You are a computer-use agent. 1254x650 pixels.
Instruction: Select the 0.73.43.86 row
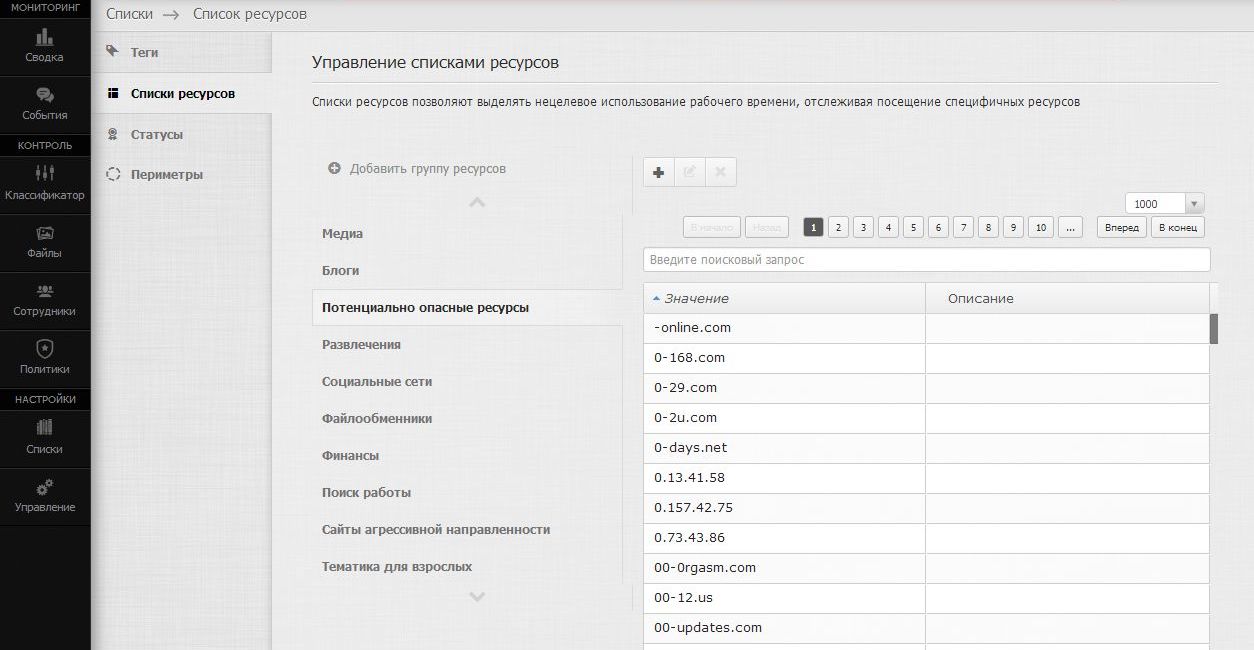pyautogui.click(x=926, y=538)
